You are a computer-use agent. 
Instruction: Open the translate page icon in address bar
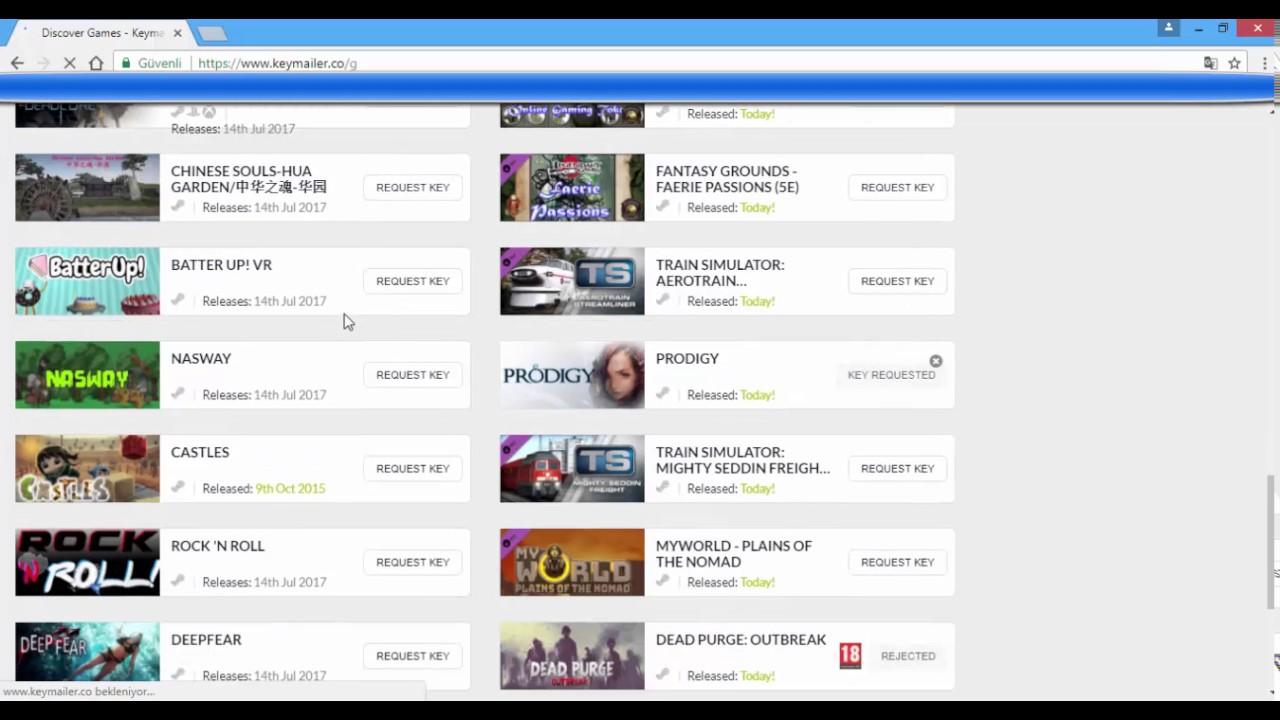(1211, 63)
